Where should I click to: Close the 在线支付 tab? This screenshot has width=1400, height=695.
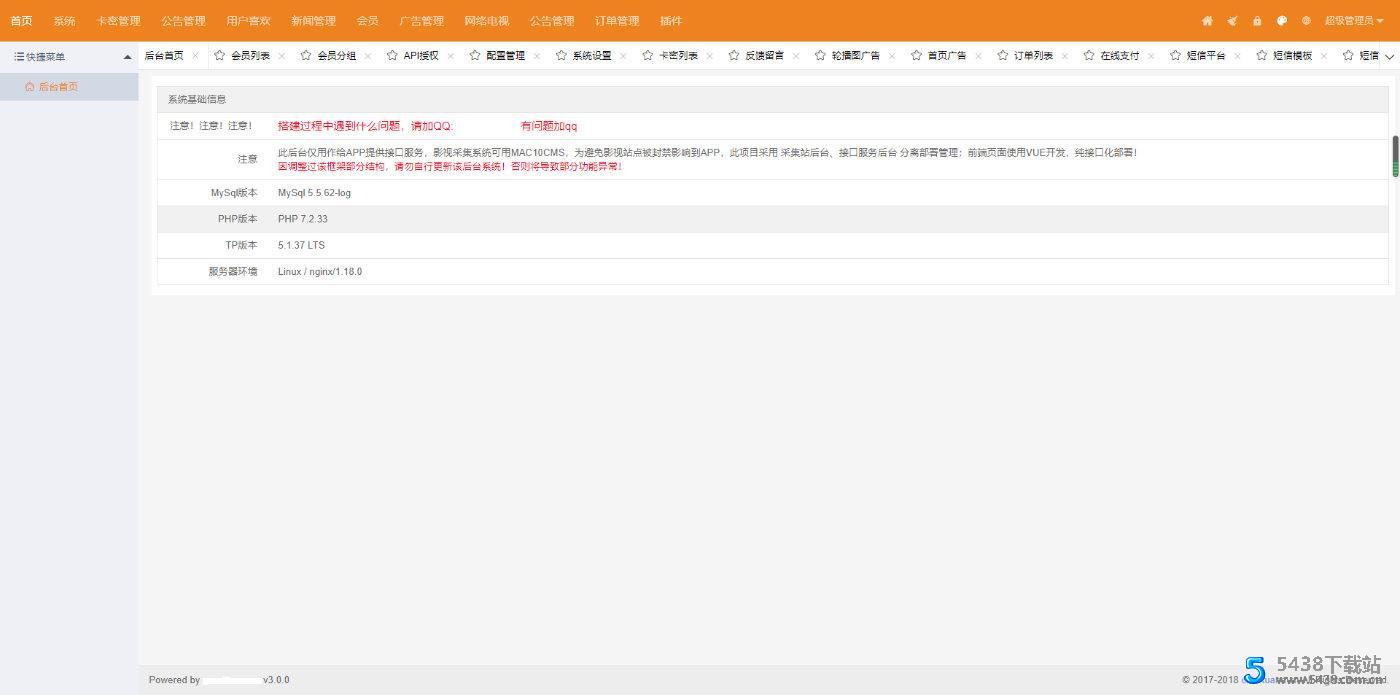tap(1151, 56)
